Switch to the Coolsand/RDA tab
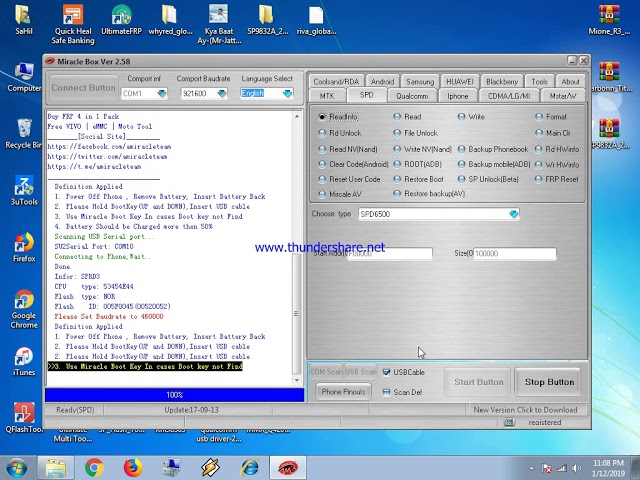The height and width of the screenshot is (480, 640). coord(336,81)
